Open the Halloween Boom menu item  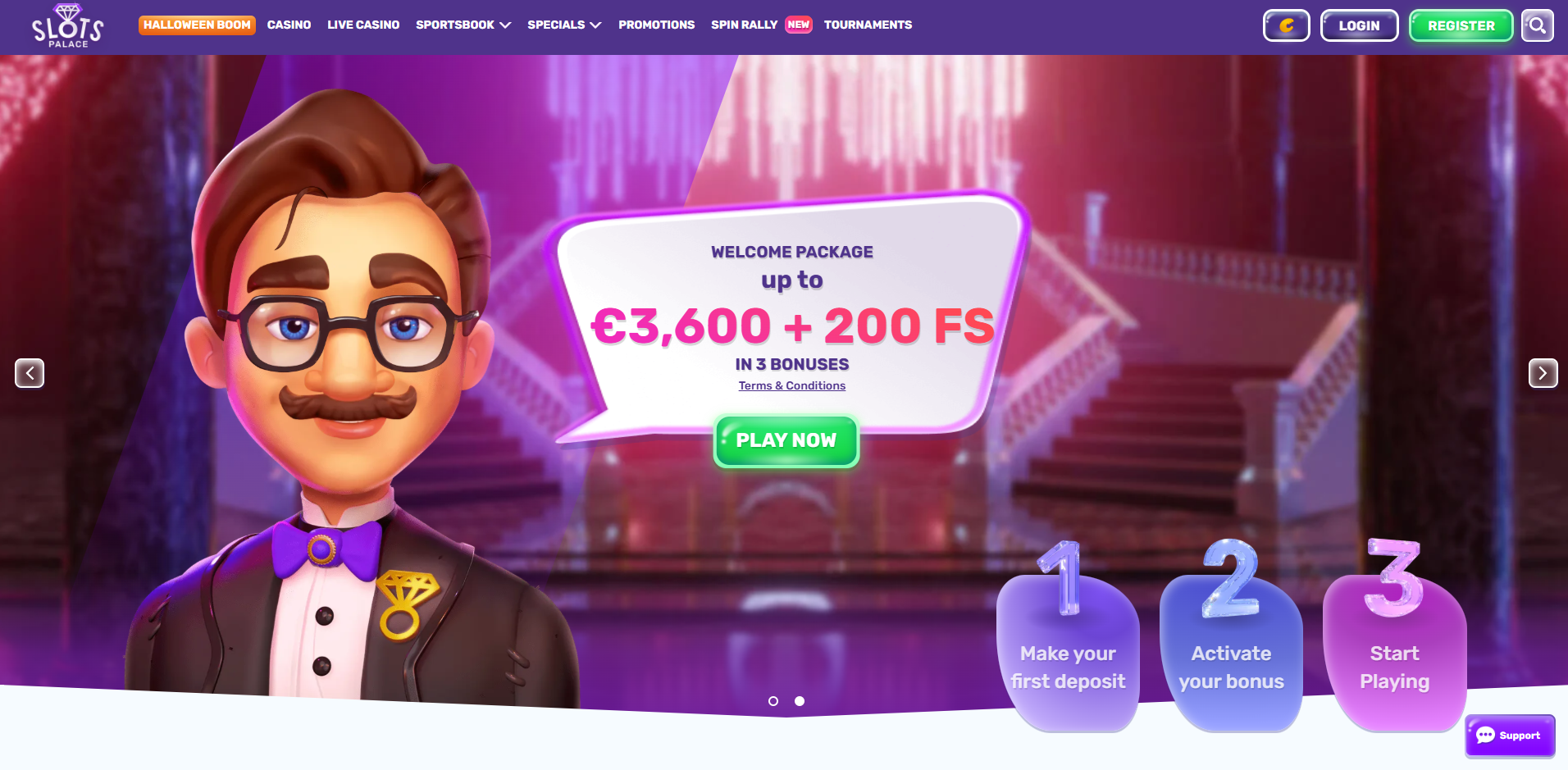(197, 25)
